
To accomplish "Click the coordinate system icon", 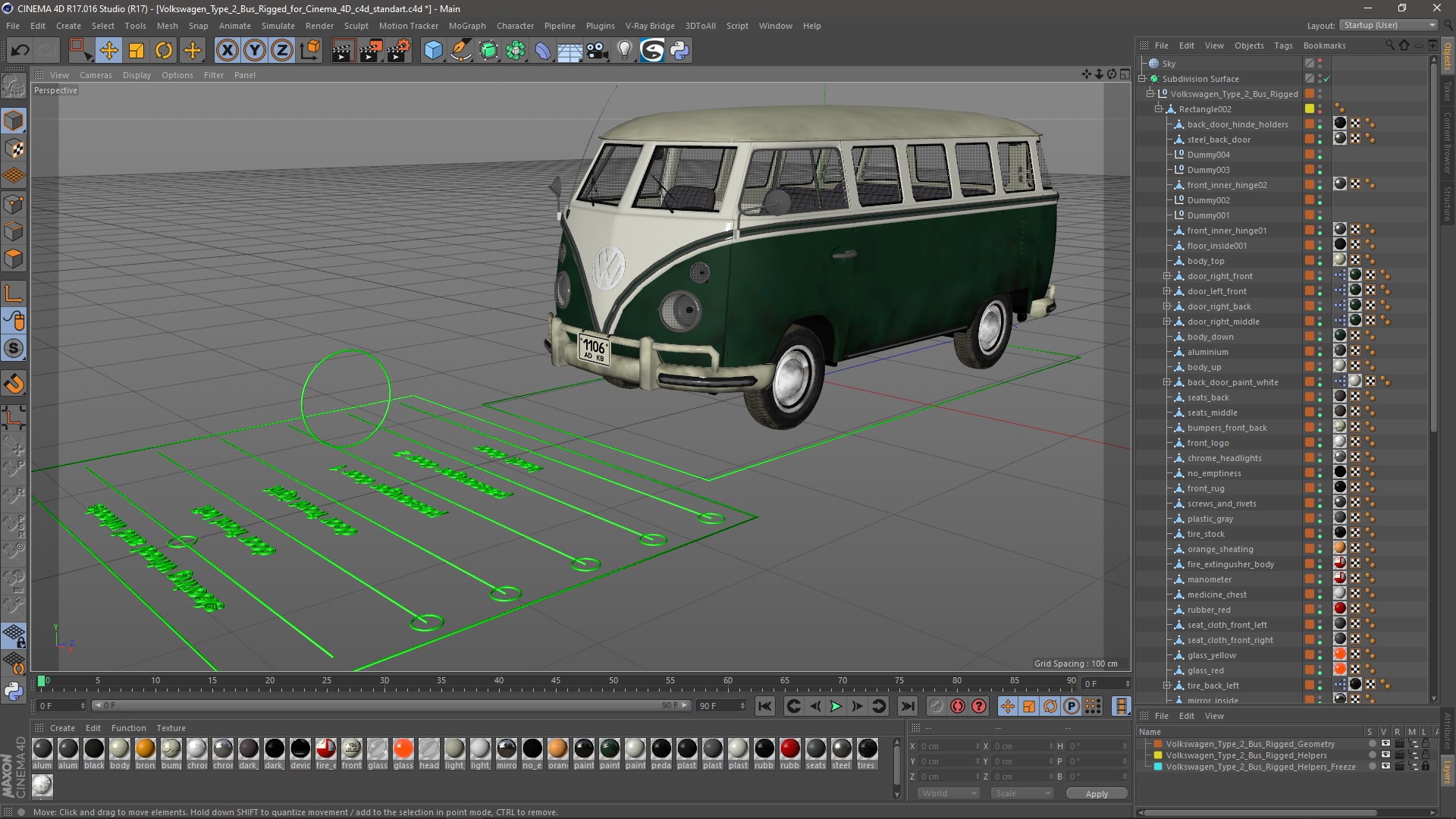I will [309, 51].
